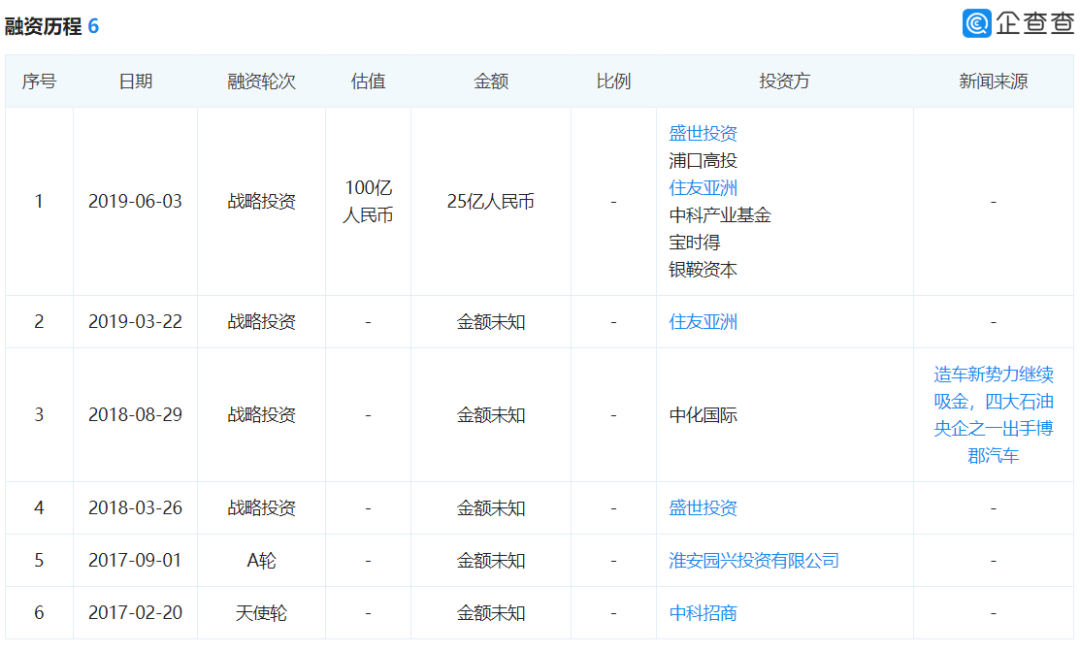Click 金额未知 in the 天使轮 row
This screenshot has height=652, width=1080.
pos(490,613)
